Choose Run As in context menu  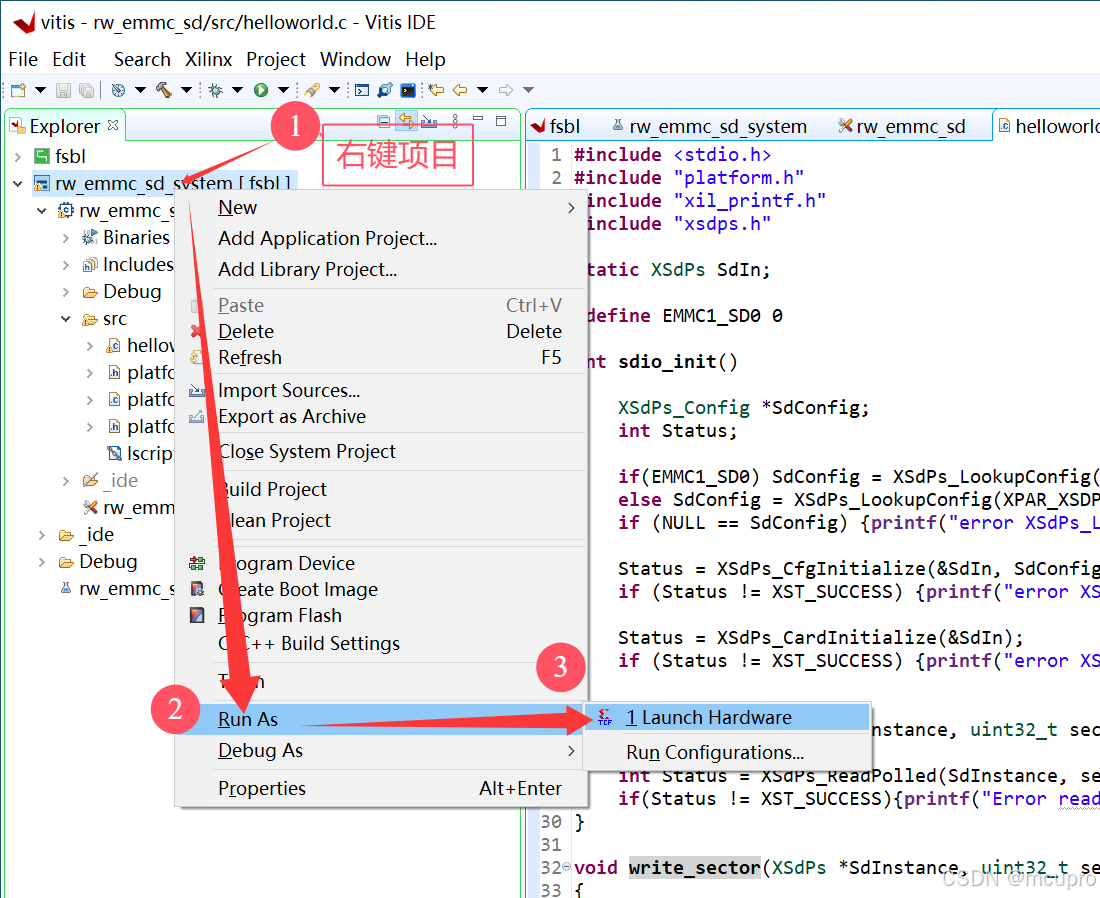pos(380,719)
